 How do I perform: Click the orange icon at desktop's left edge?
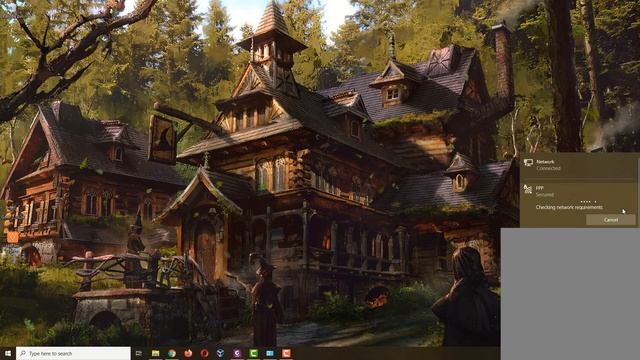[x=12, y=237]
